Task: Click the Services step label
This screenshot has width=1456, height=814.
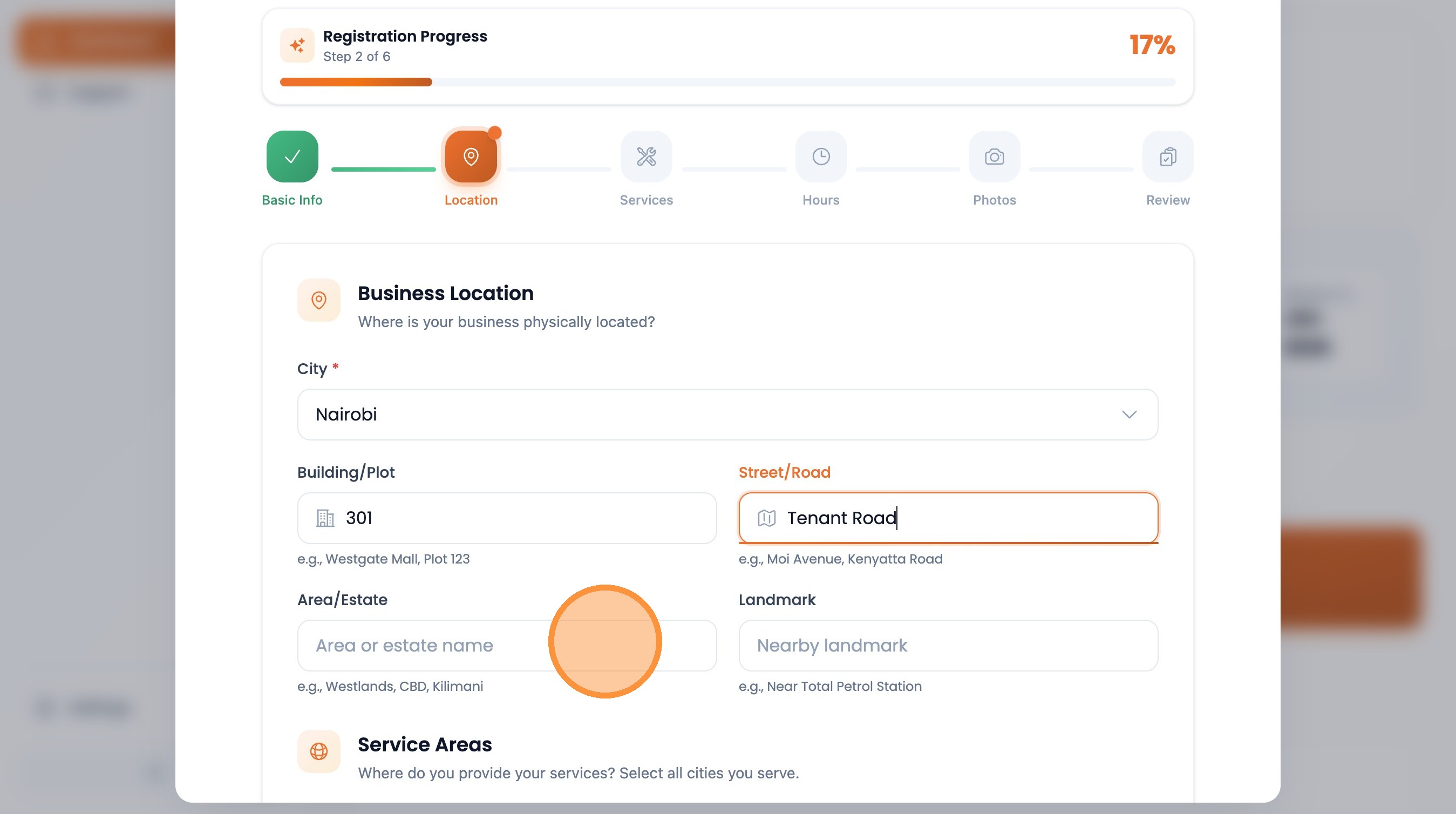Action: click(x=646, y=200)
